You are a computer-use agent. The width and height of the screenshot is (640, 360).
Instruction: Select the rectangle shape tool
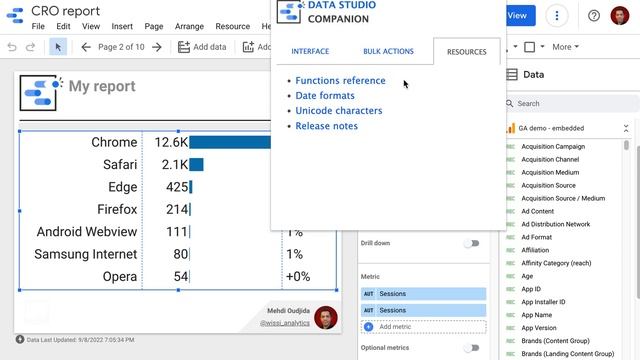(x=529, y=47)
